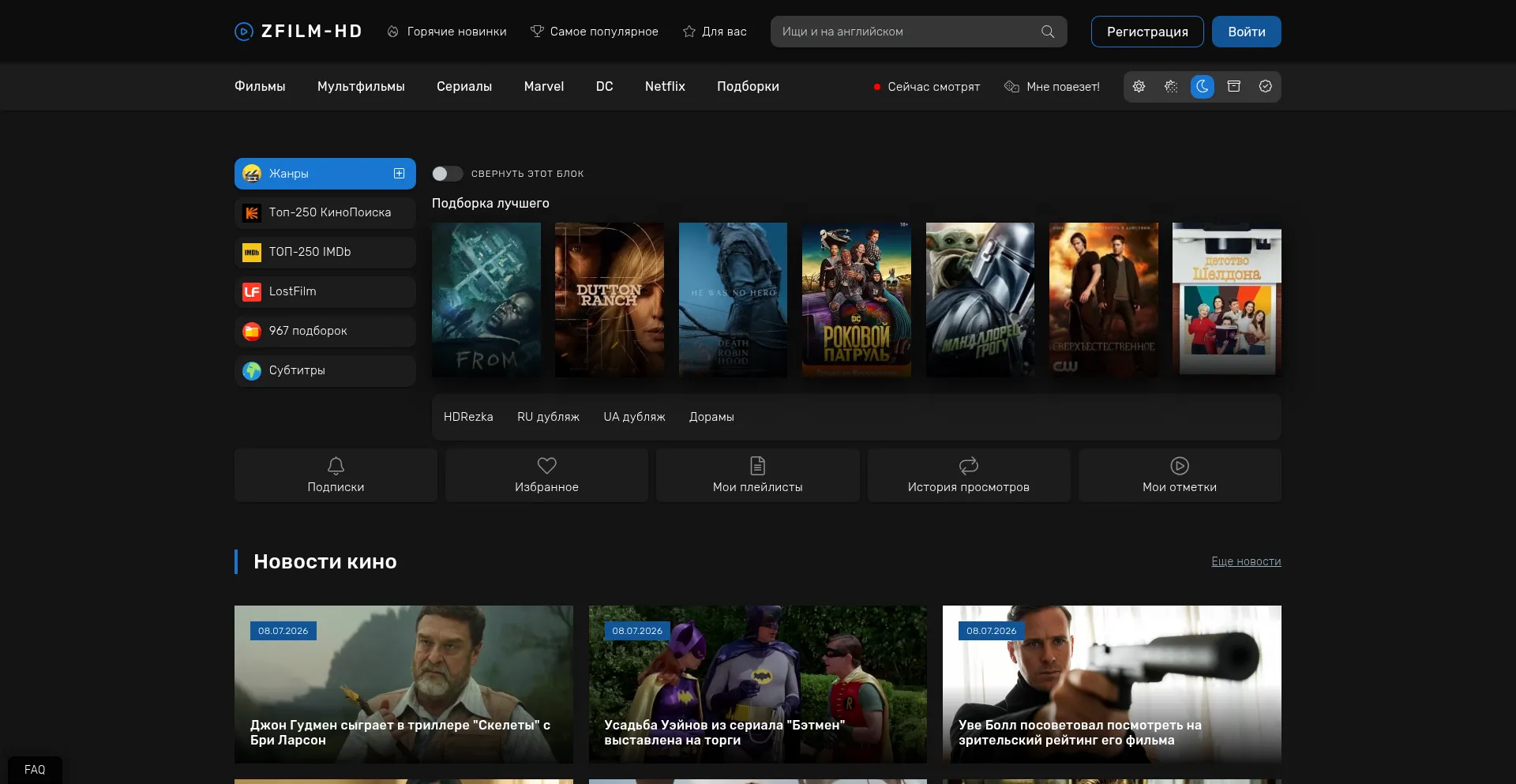Select the dark mode moon icon
This screenshot has width=1516, height=784.
point(1203,86)
